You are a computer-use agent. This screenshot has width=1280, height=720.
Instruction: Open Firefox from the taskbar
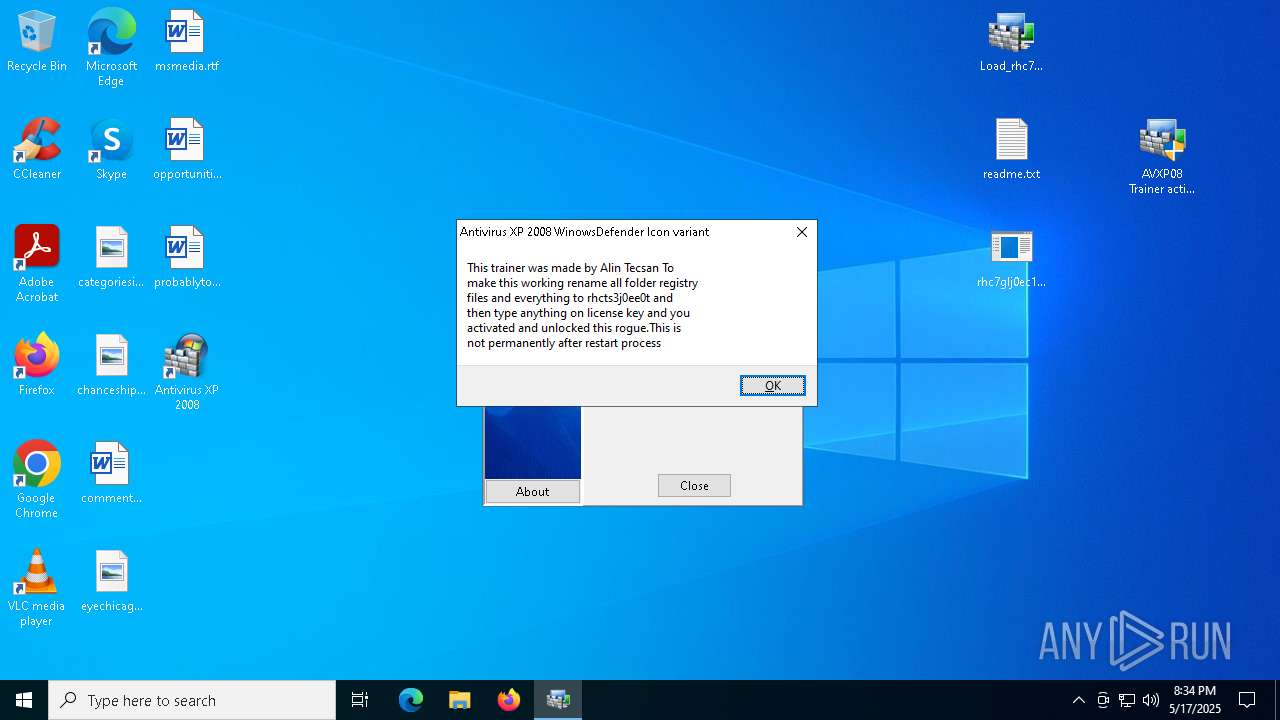point(508,700)
